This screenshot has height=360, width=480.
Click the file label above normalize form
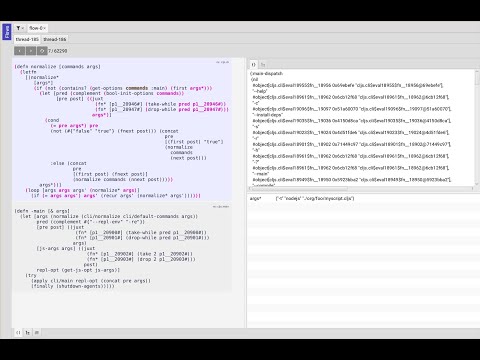click(x=222, y=62)
